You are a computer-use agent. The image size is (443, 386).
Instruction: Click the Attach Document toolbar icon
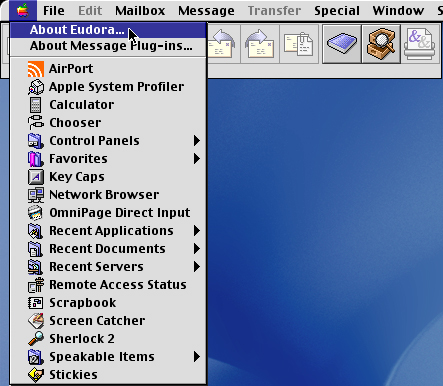pos(299,44)
